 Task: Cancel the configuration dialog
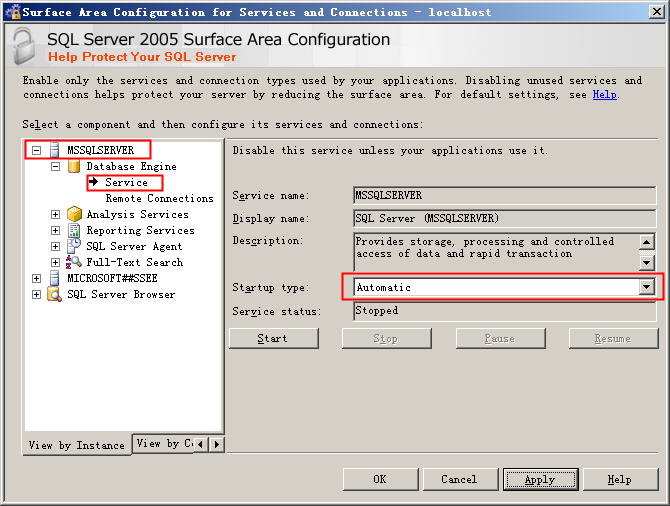click(460, 479)
